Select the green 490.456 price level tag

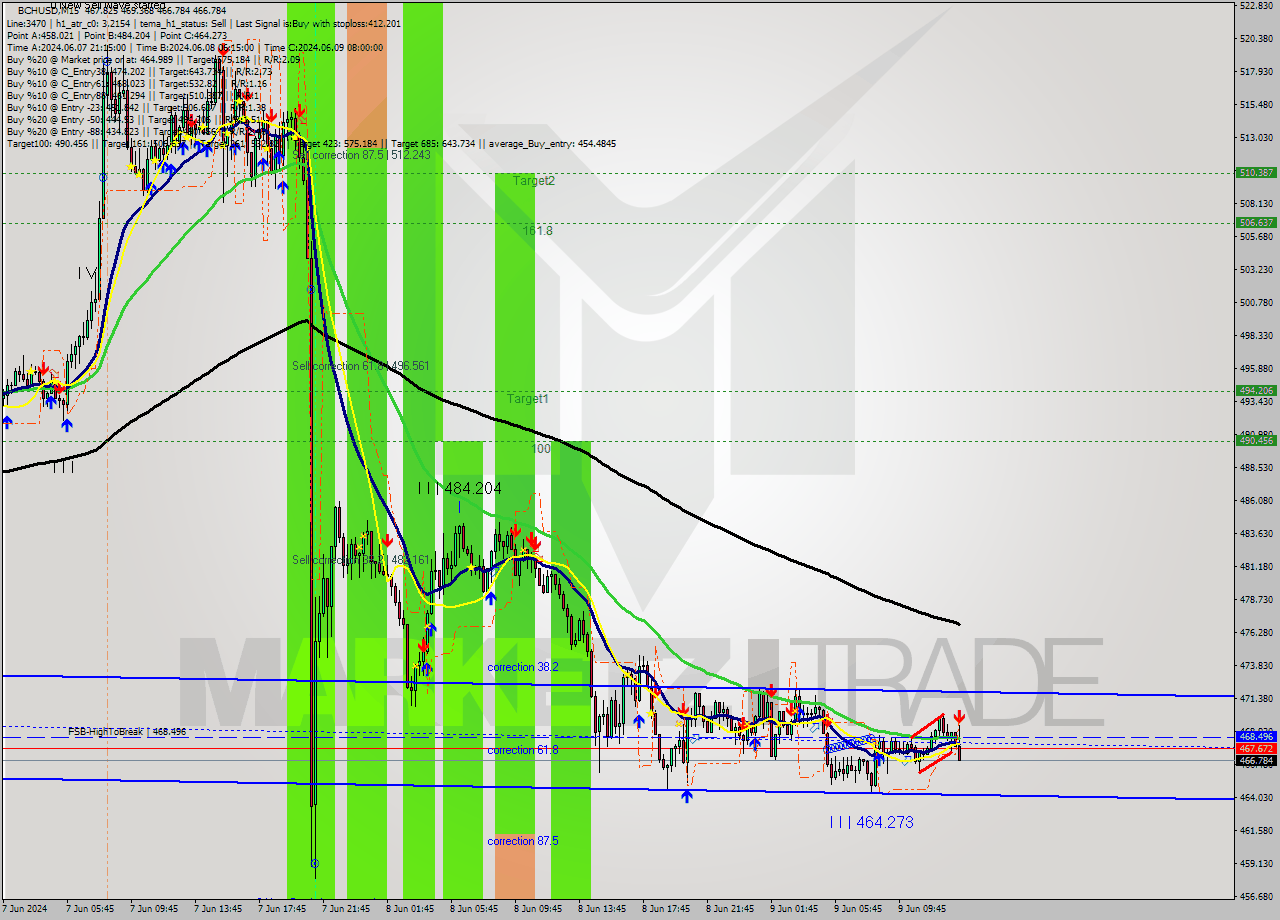(x=1256, y=440)
